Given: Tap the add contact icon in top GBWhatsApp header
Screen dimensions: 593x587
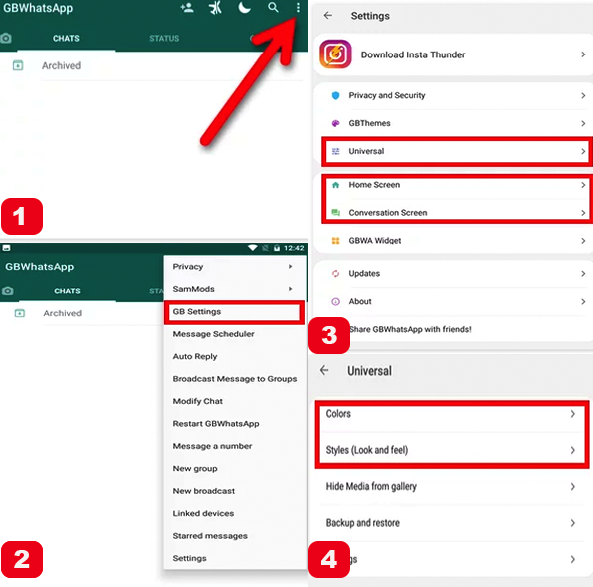Looking at the screenshot, I should (x=187, y=8).
